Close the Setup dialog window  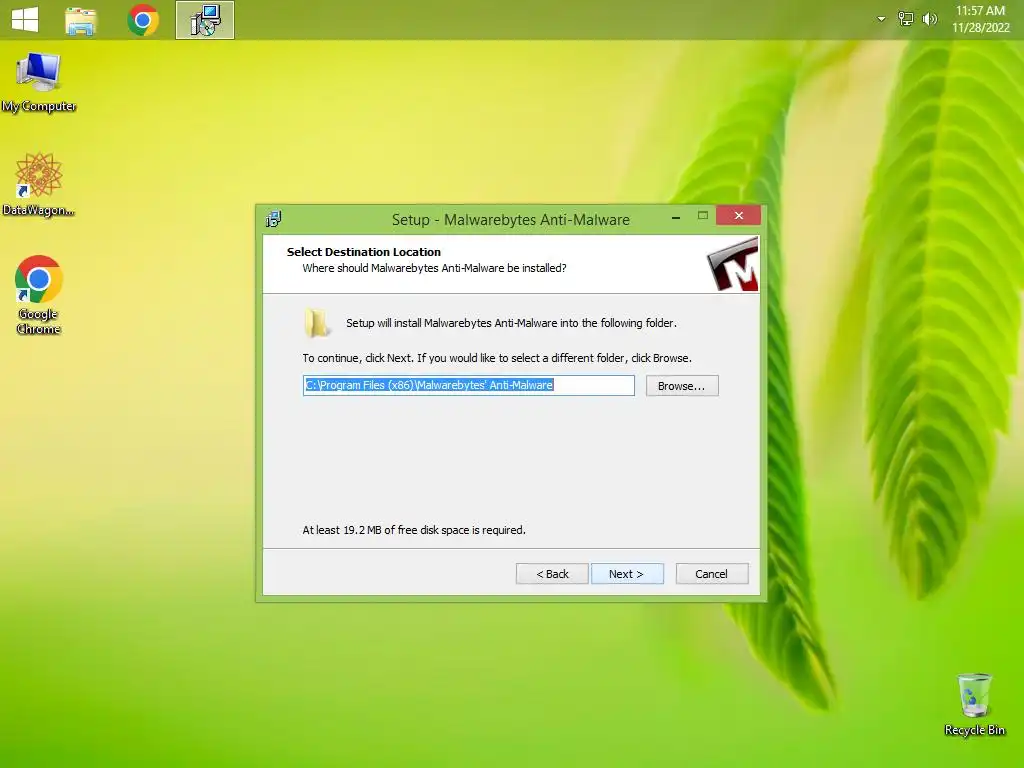point(738,216)
